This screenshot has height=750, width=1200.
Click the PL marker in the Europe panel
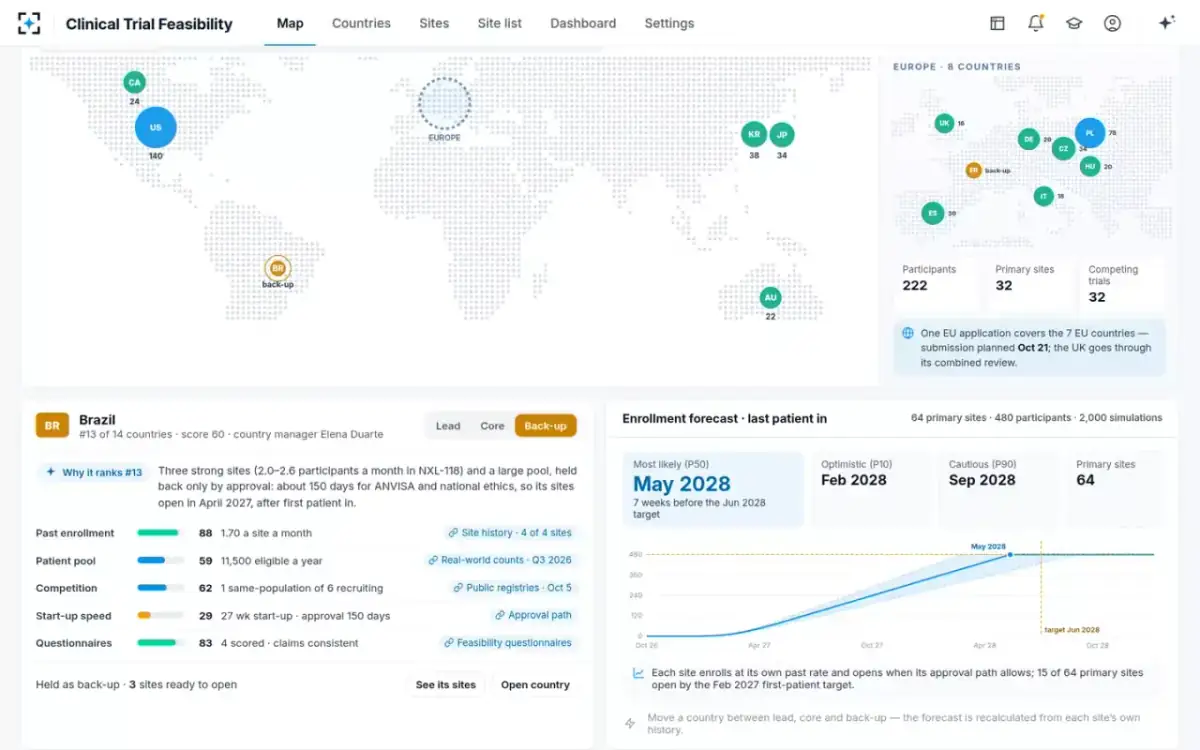1090,133
